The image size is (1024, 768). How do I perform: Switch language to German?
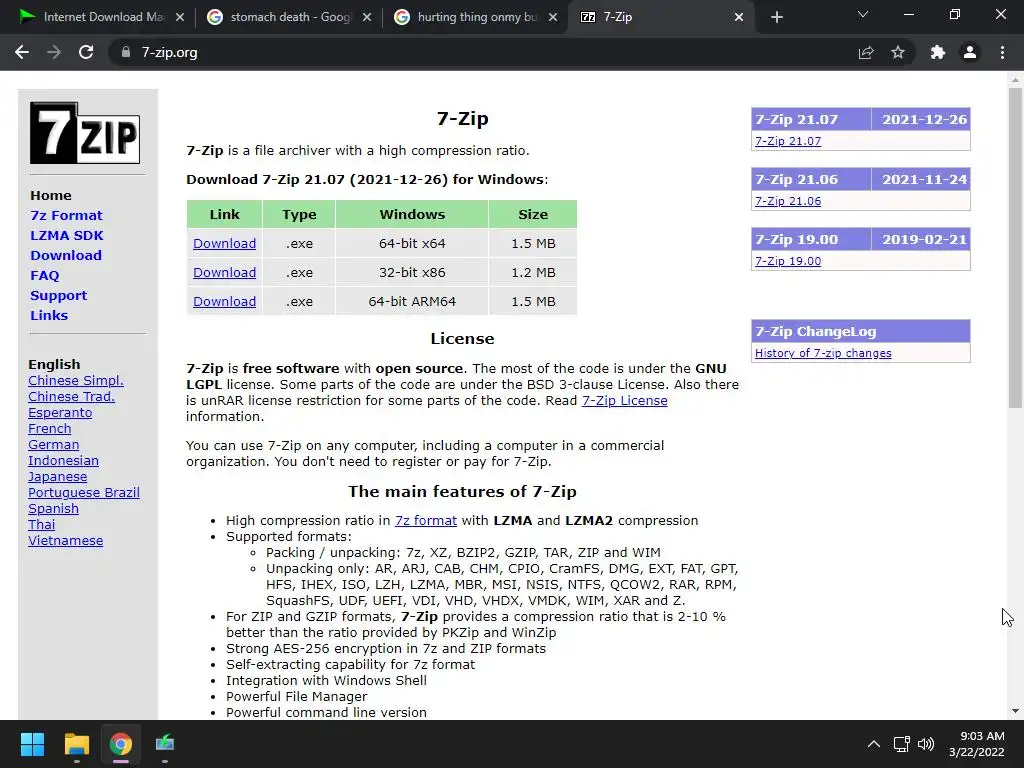pos(54,445)
